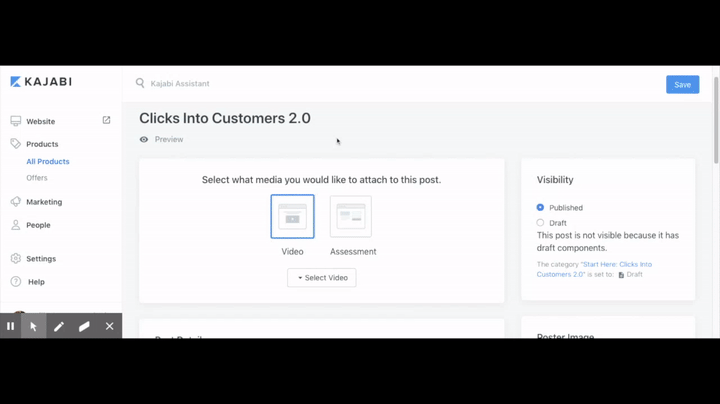Select the pen annotation tool
720x404 pixels.
click(59, 326)
